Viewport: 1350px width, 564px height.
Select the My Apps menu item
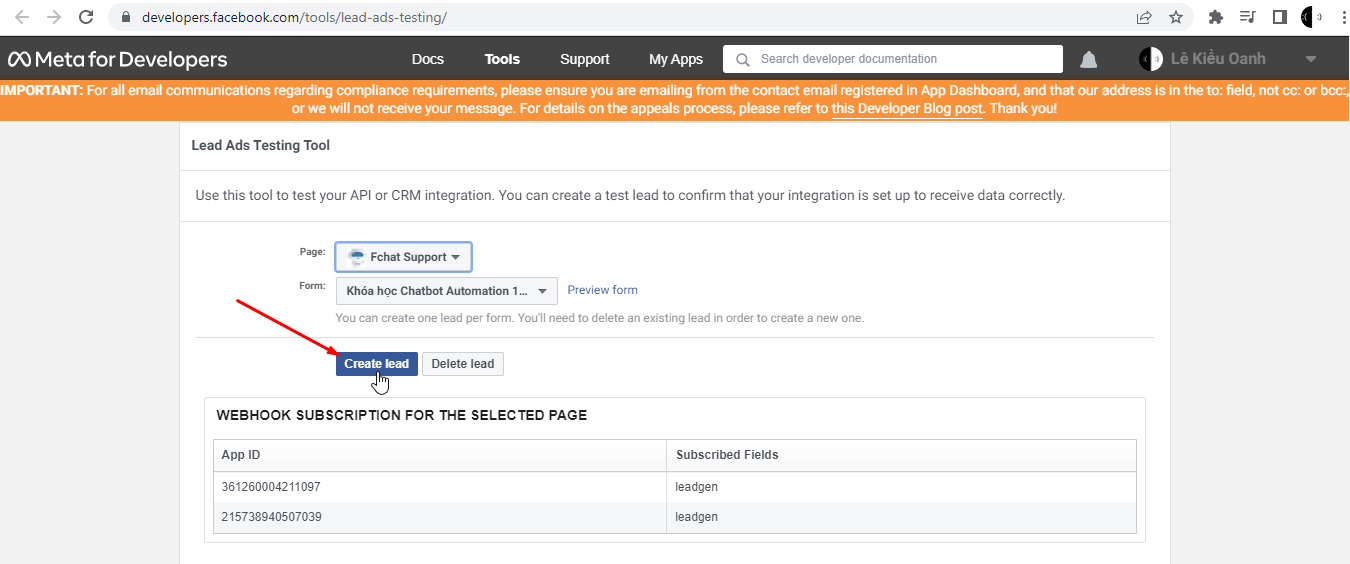[676, 59]
